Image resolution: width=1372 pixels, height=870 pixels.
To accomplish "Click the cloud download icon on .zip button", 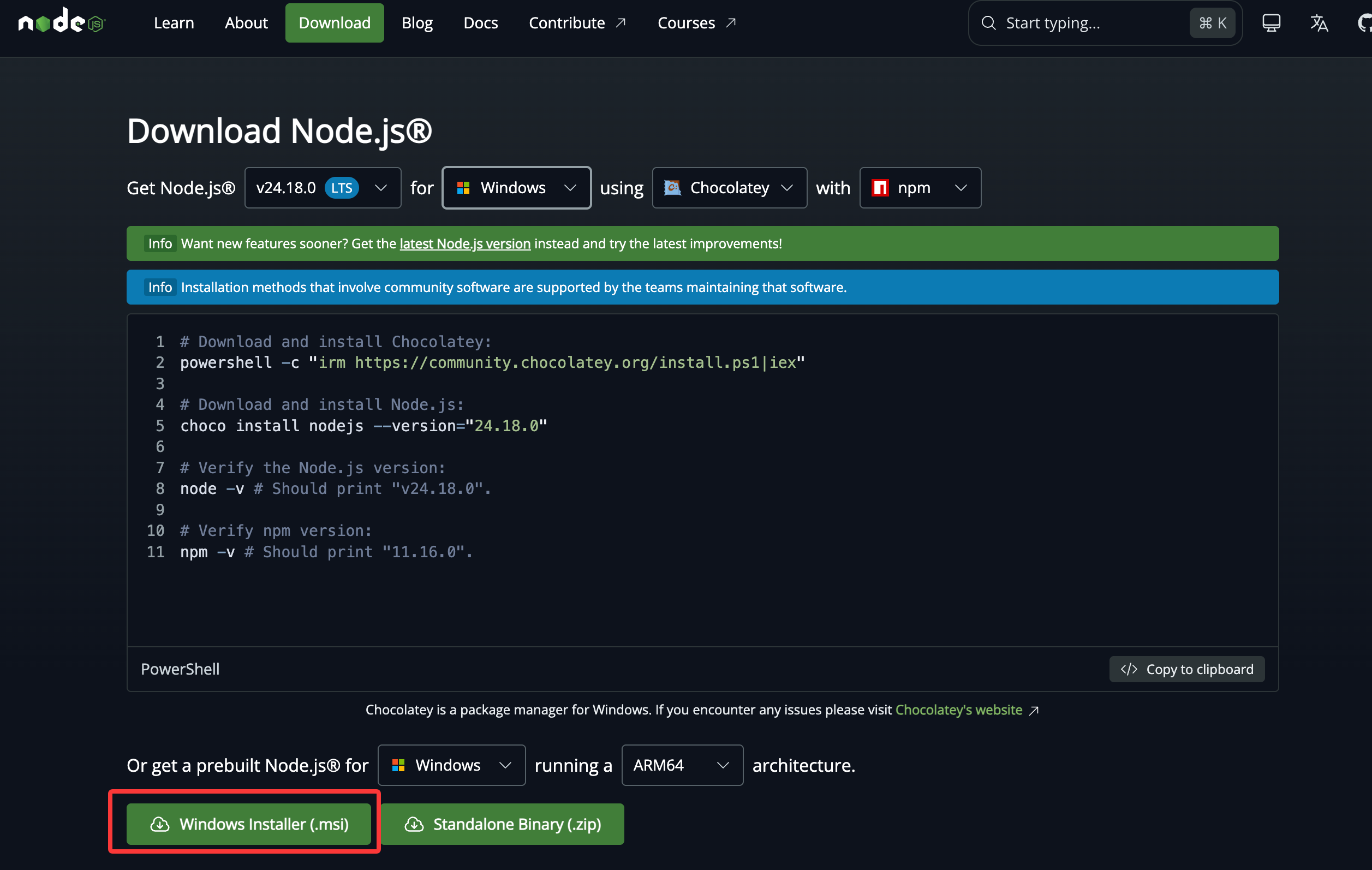I will (414, 824).
